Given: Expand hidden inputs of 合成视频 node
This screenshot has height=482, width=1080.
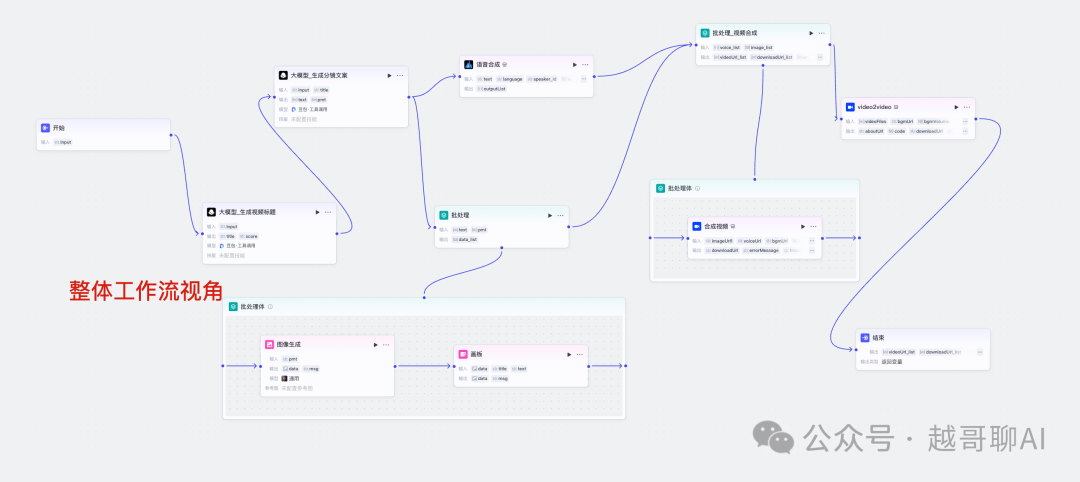Looking at the screenshot, I should point(812,241).
